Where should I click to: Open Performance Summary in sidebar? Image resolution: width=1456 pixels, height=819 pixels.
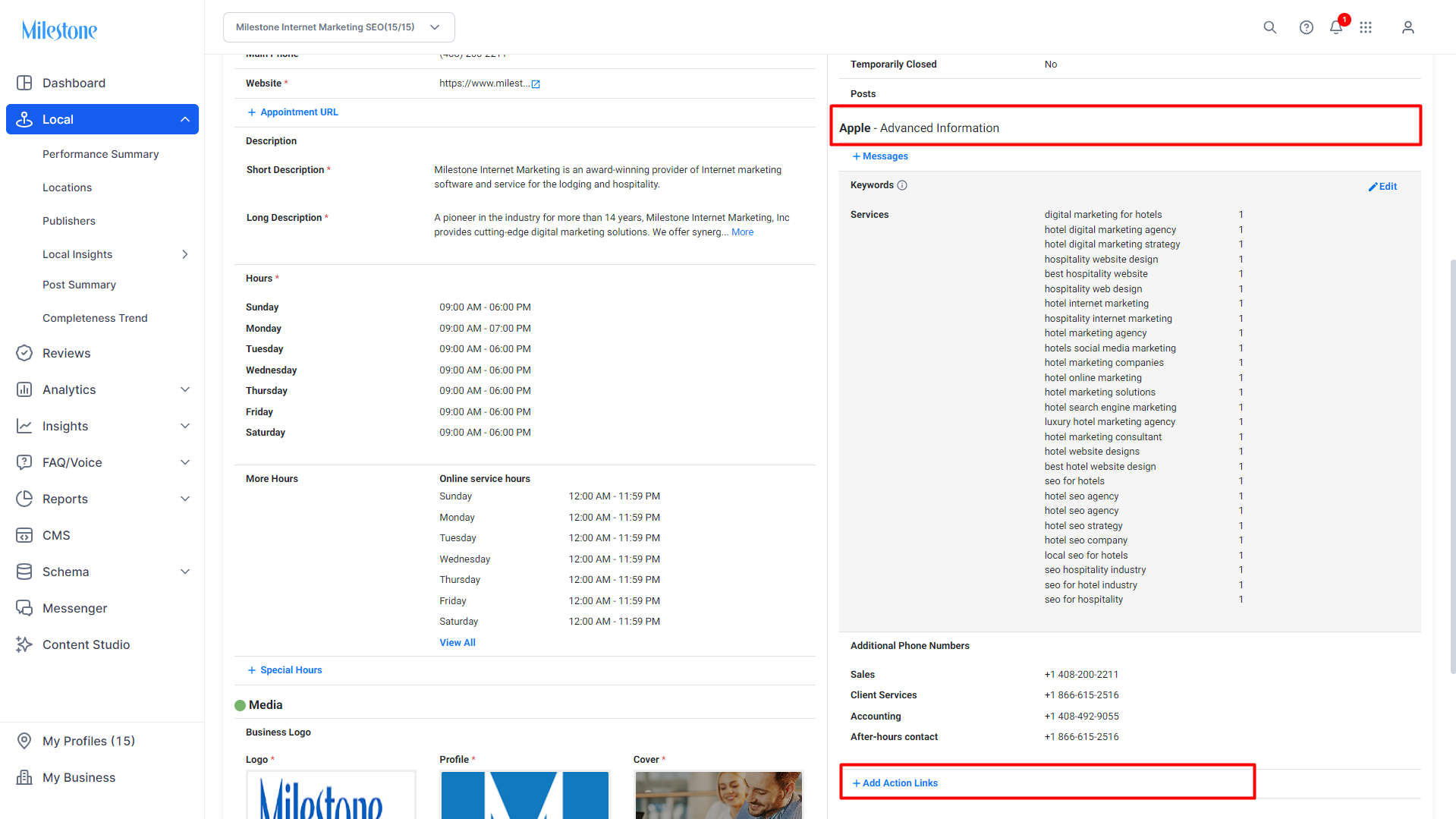coord(101,154)
